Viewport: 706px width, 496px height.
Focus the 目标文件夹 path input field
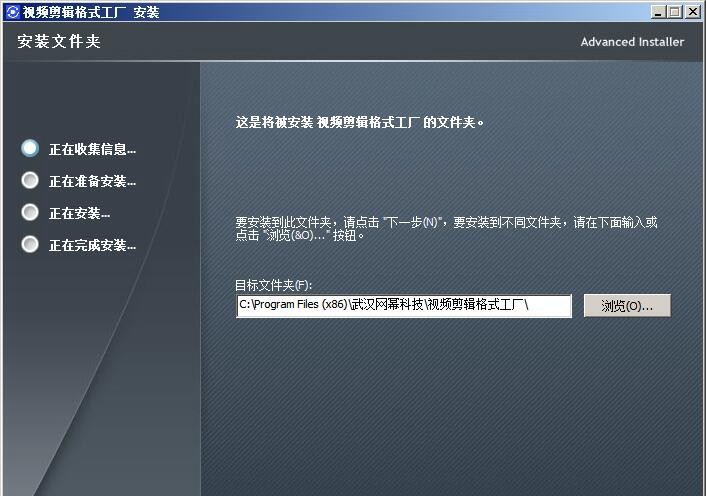click(404, 306)
